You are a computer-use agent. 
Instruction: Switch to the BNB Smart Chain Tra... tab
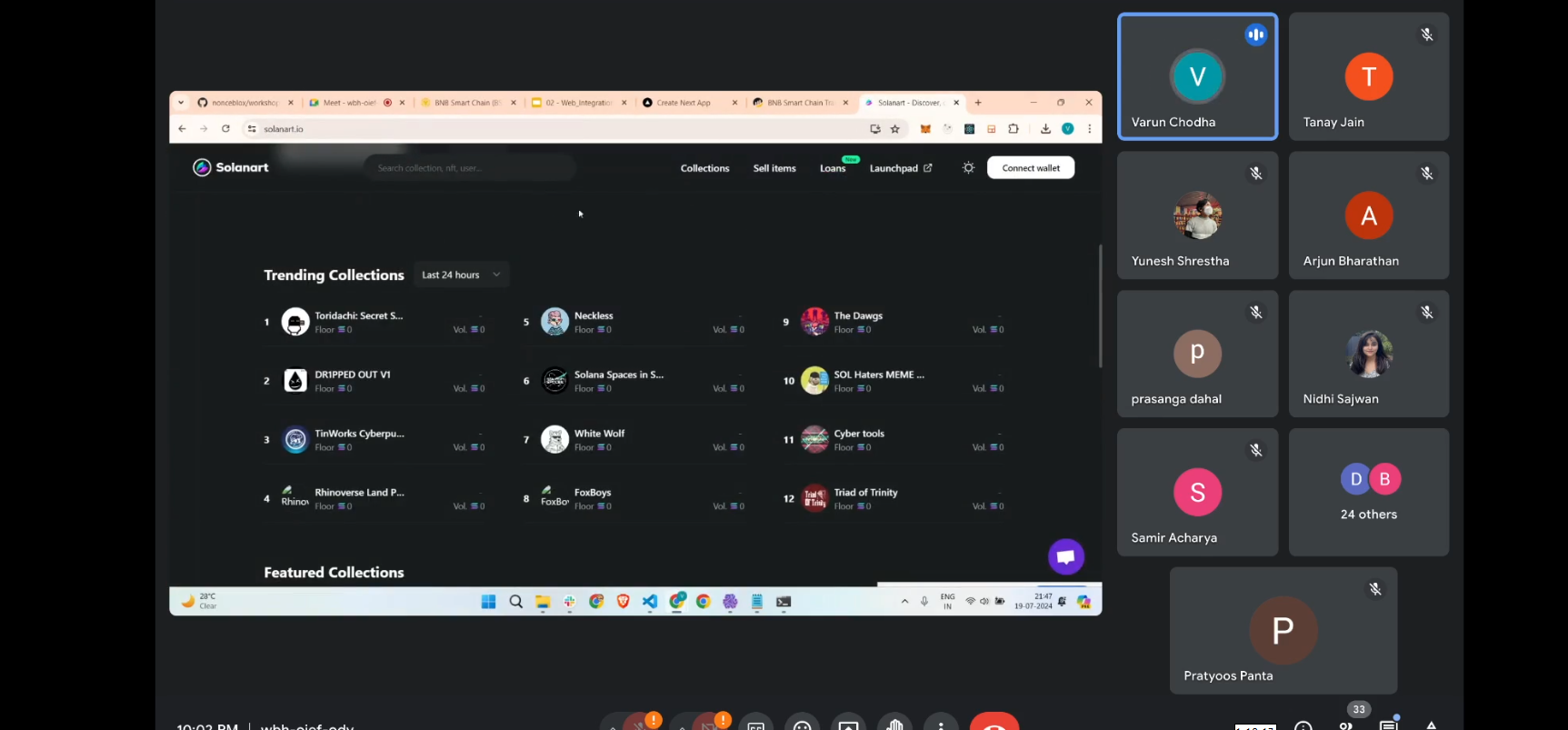pyautogui.click(x=800, y=103)
